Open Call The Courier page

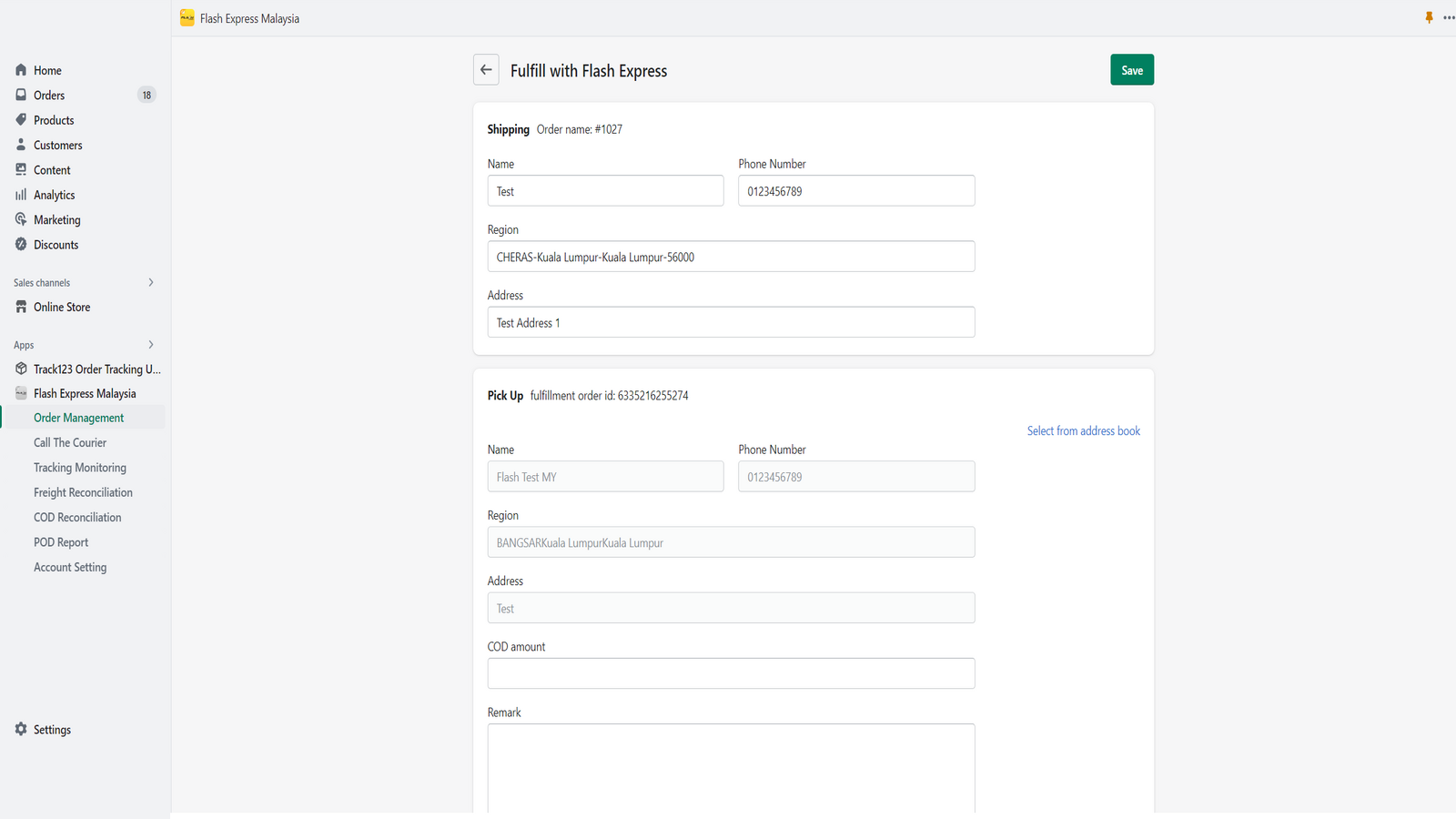point(70,442)
